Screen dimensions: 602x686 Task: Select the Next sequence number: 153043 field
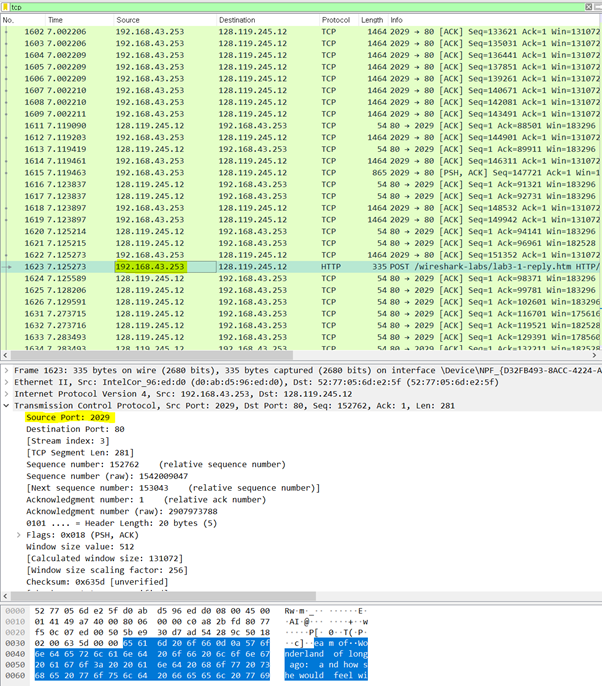coord(173,488)
